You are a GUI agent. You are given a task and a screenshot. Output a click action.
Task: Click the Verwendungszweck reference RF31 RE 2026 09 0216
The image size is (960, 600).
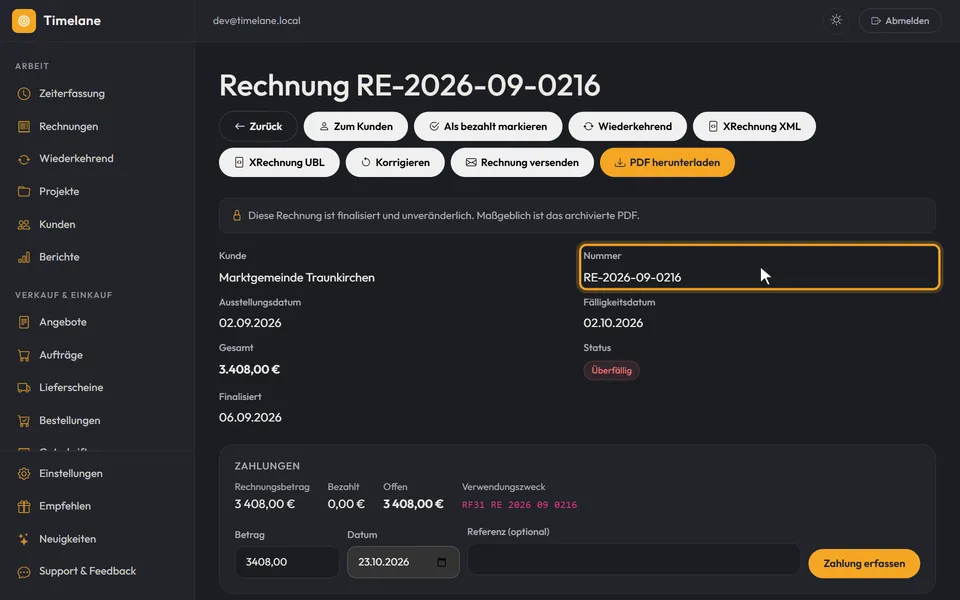pyautogui.click(x=519, y=505)
